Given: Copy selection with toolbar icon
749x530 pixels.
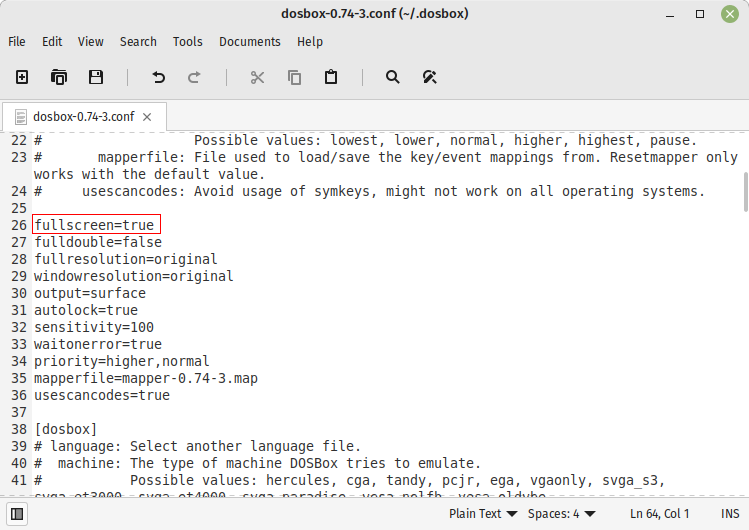Looking at the screenshot, I should click(294, 77).
